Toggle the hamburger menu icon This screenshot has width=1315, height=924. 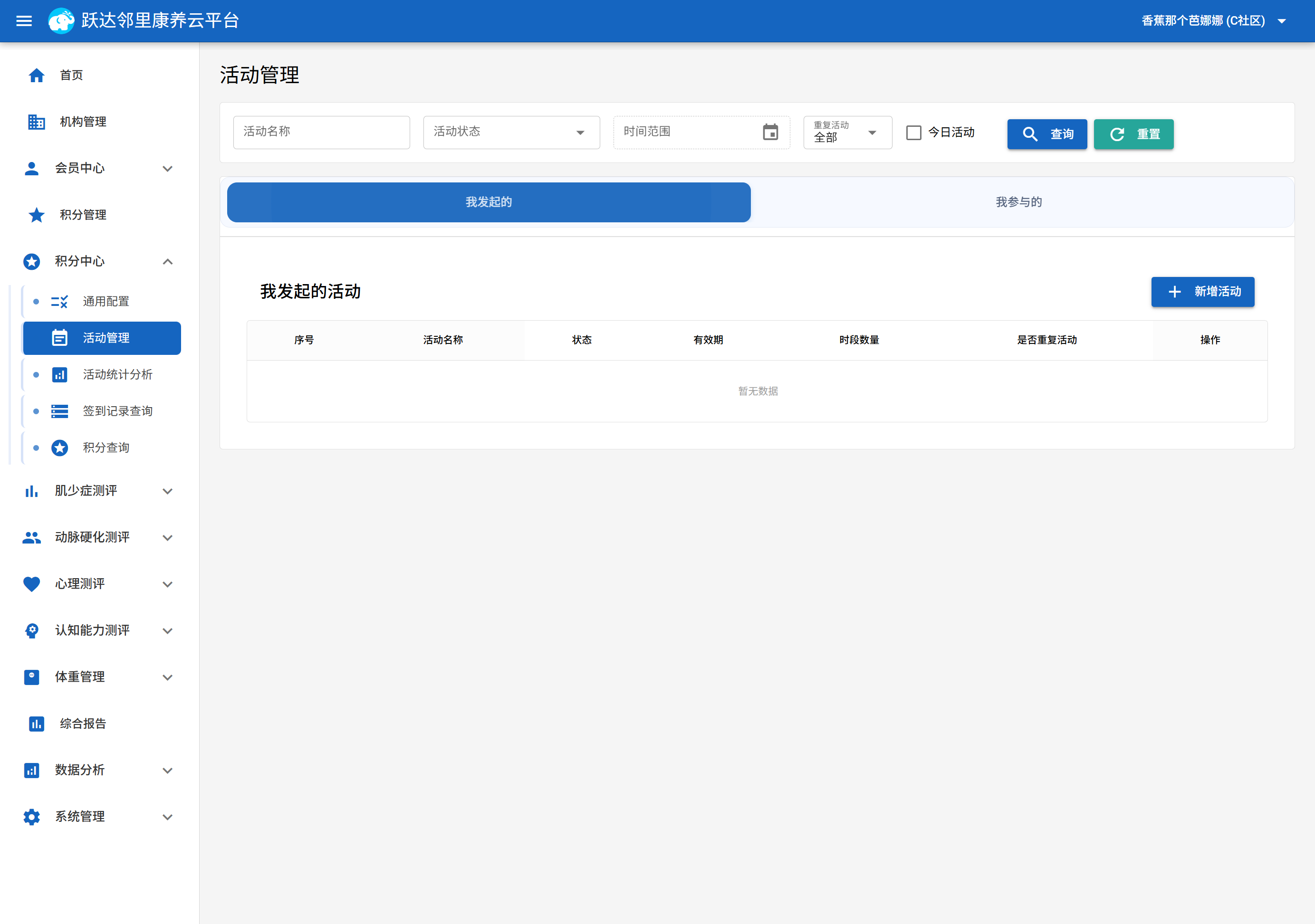[x=24, y=21]
